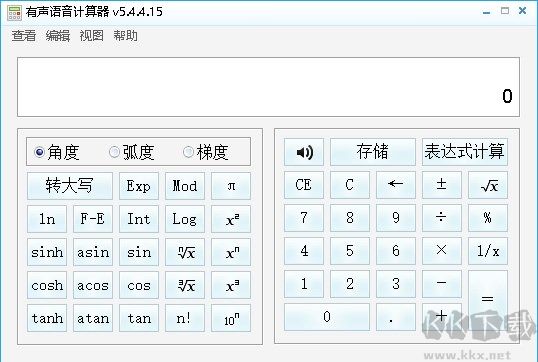Select the 梯度 (gradians) radio button

[206, 152]
